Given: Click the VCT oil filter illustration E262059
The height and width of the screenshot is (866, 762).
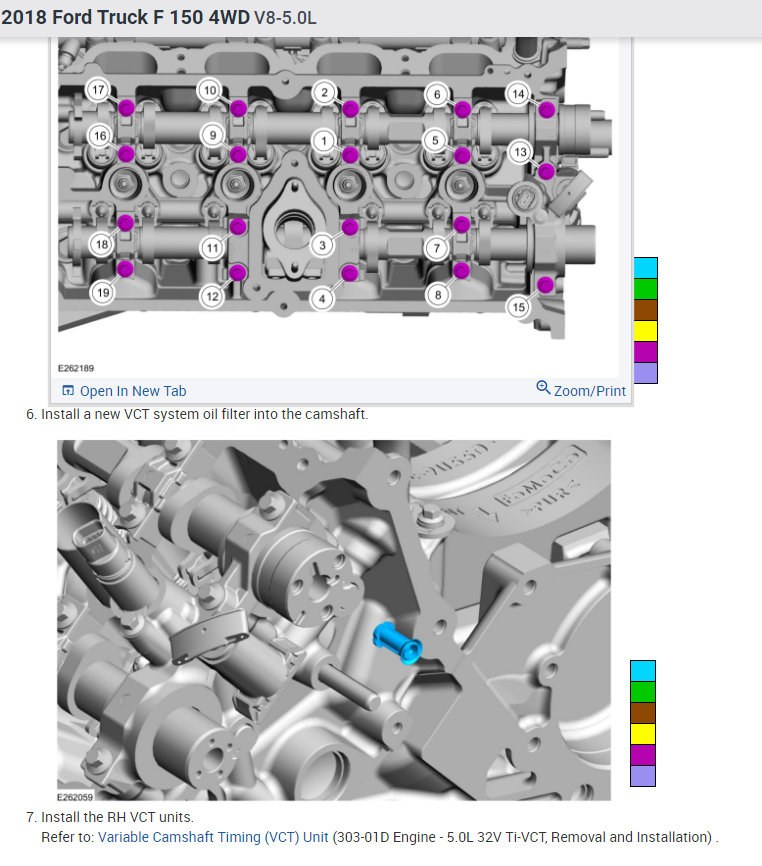Looking at the screenshot, I should coord(334,620).
